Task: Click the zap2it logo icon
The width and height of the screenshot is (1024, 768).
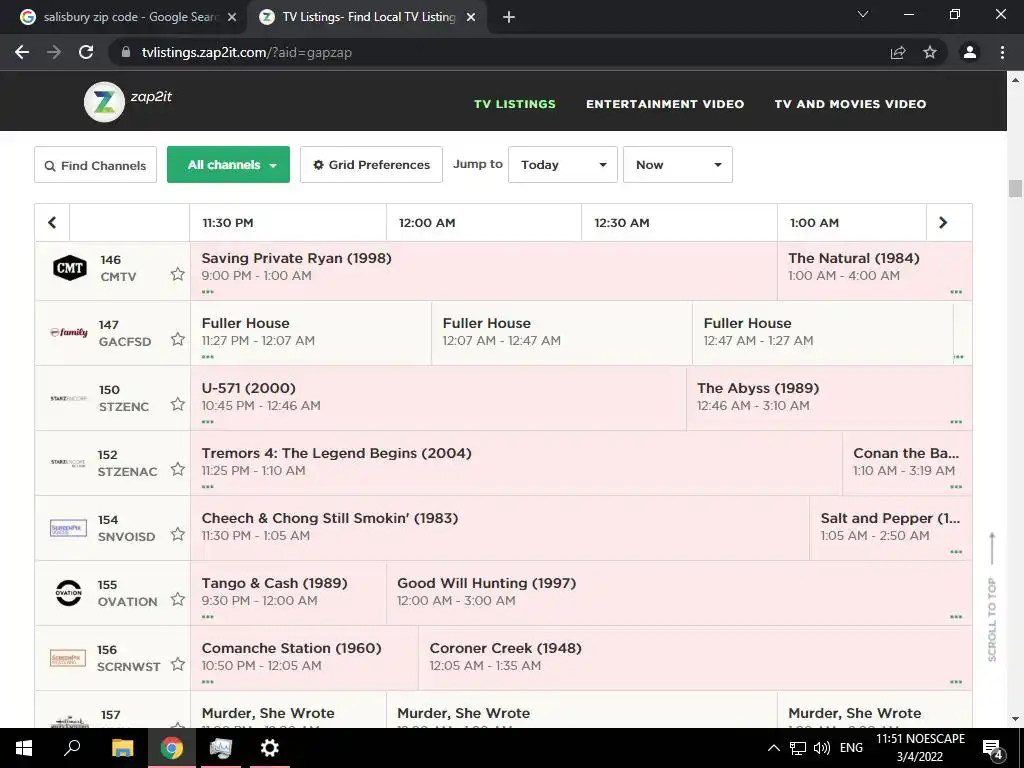Action: coord(104,102)
